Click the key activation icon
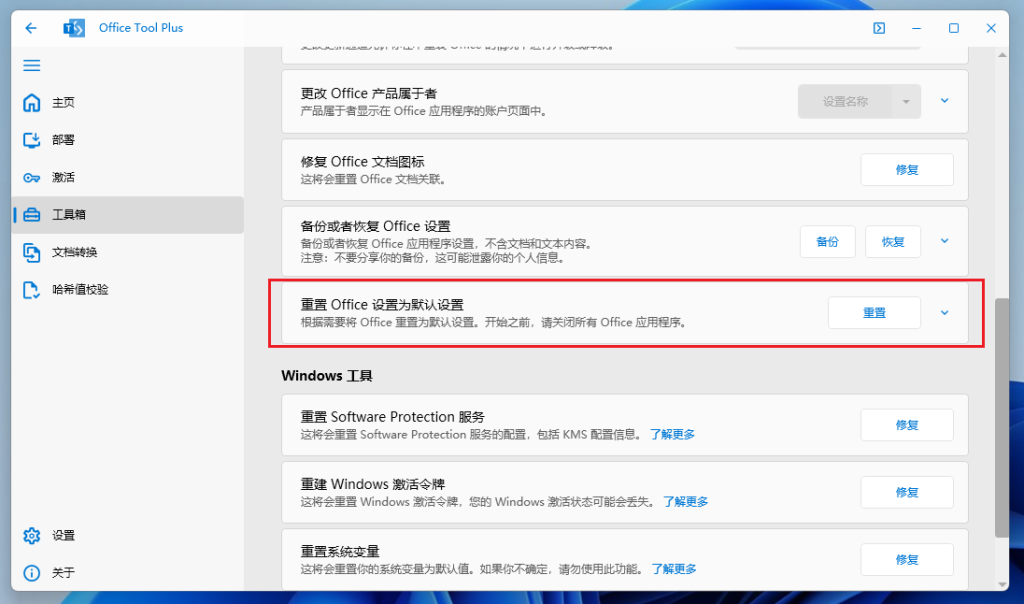The width and height of the screenshot is (1024, 604). click(31, 178)
